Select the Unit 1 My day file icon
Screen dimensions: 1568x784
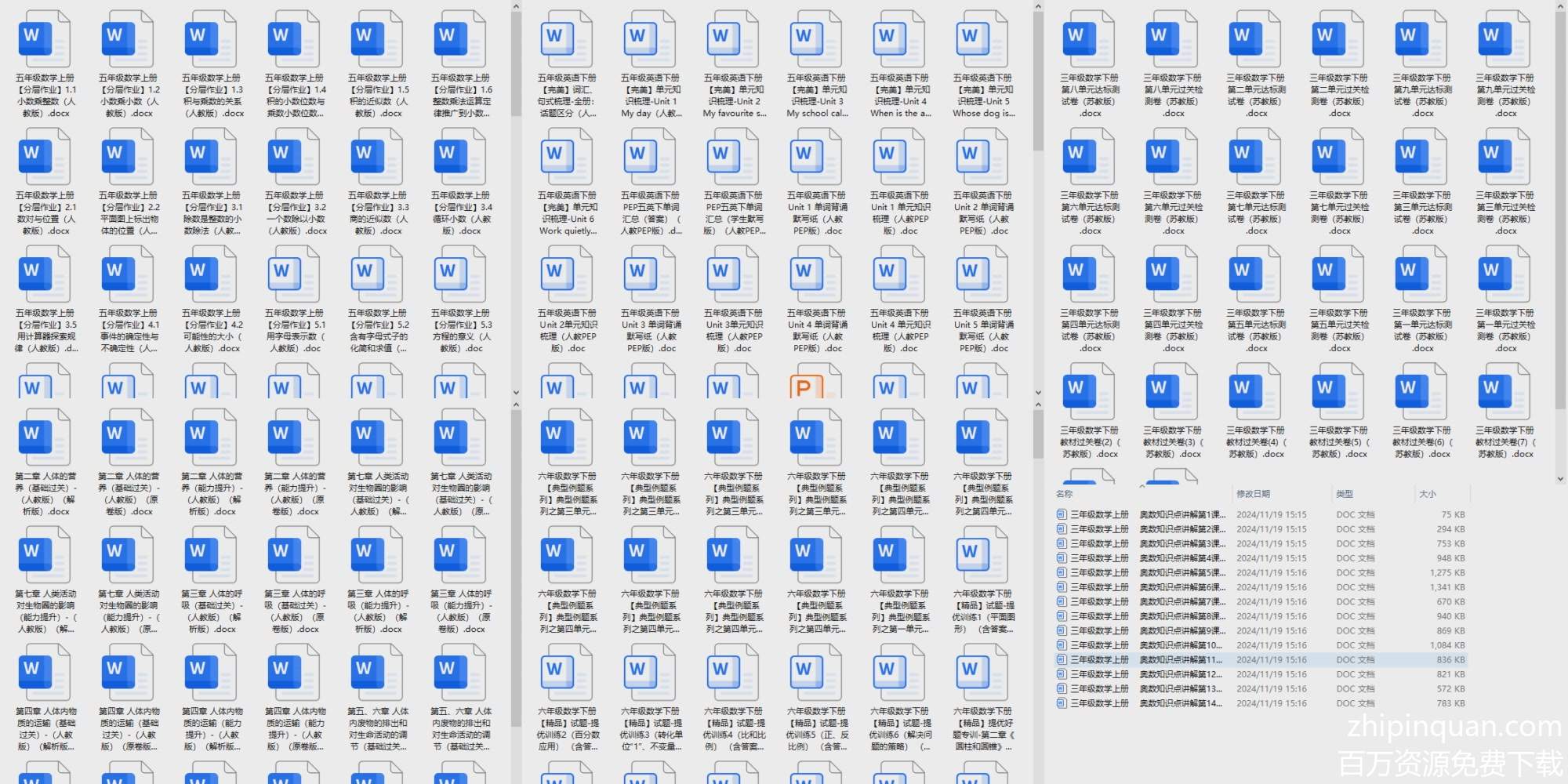point(650,38)
